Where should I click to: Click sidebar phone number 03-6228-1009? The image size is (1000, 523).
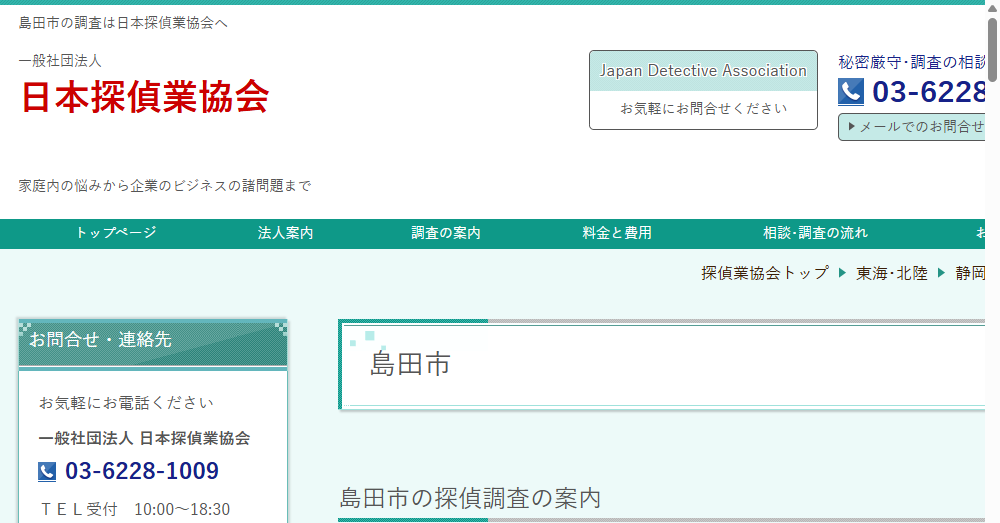[x=142, y=471]
